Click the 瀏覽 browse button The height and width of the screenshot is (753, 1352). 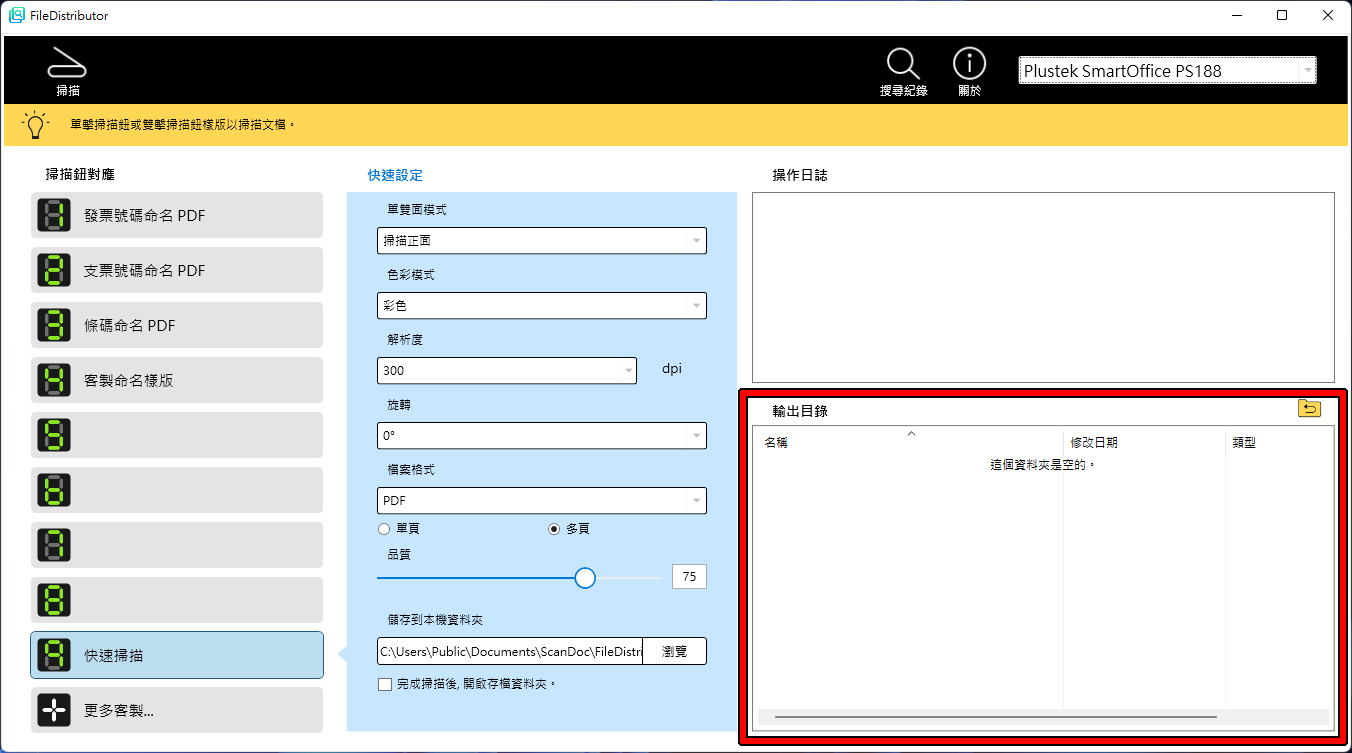(675, 651)
